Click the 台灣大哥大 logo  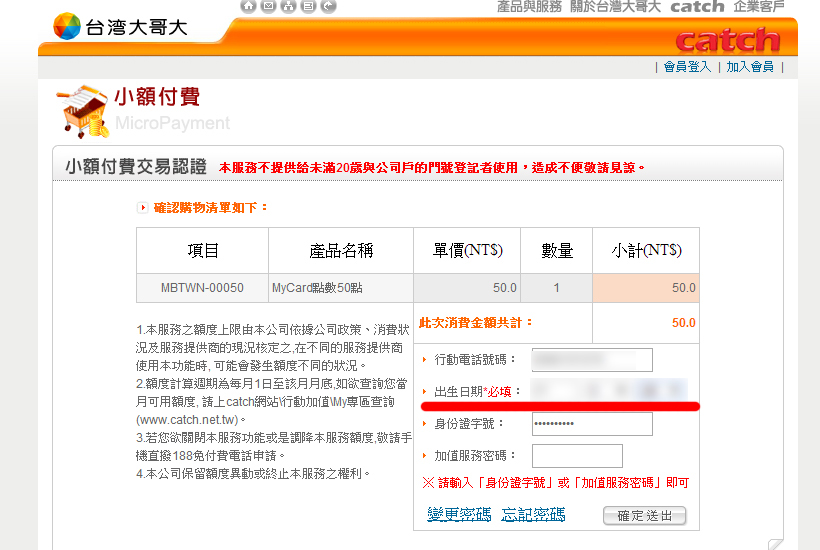click(120, 26)
